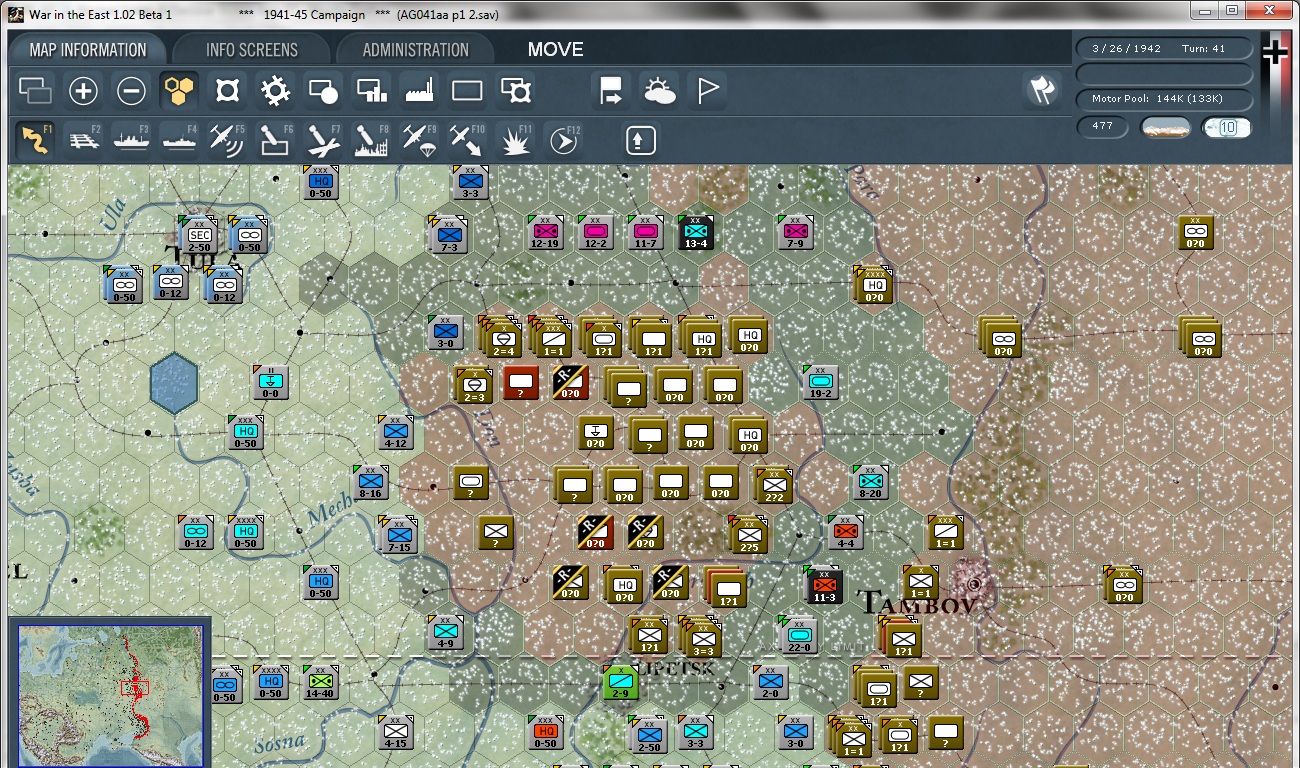
Task: Select the pink 11-7 unit counter
Action: [645, 233]
